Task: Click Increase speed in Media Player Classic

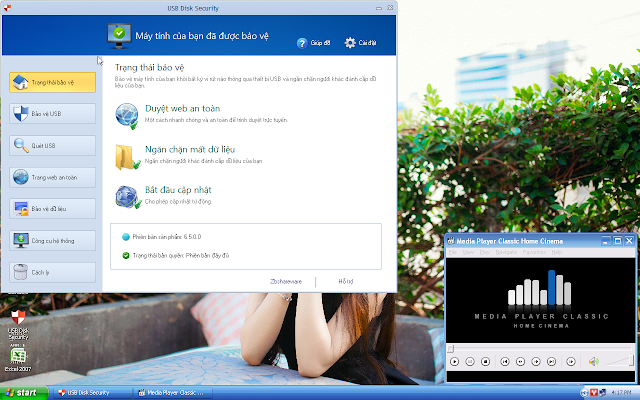Action: (x=536, y=362)
